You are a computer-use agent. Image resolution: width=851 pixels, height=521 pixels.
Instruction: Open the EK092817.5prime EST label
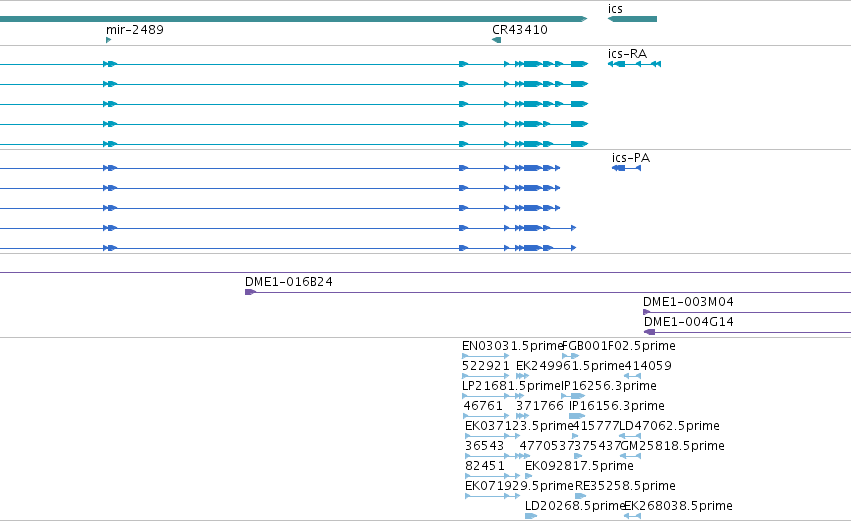579,466
